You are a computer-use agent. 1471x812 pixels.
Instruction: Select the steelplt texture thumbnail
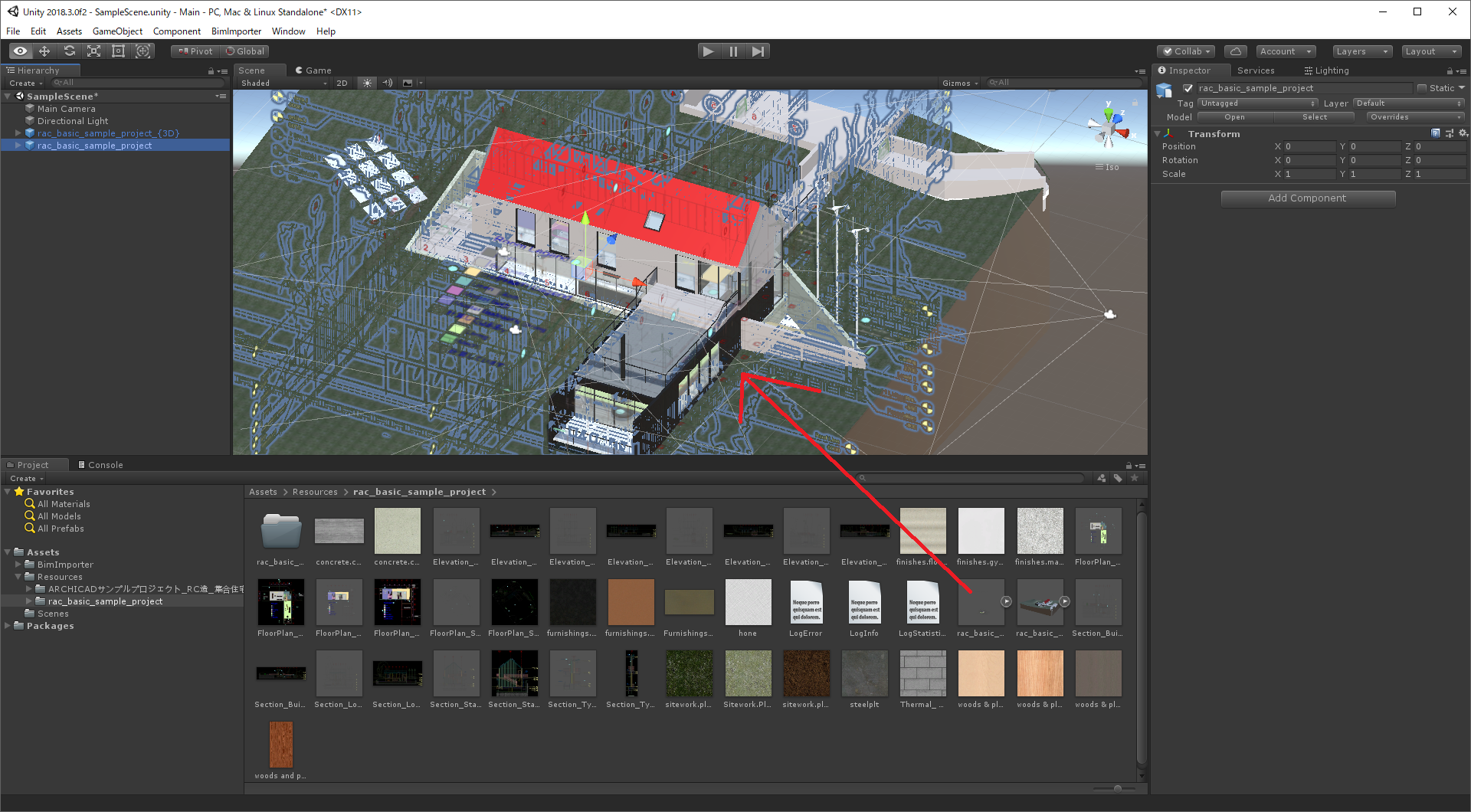coord(864,673)
